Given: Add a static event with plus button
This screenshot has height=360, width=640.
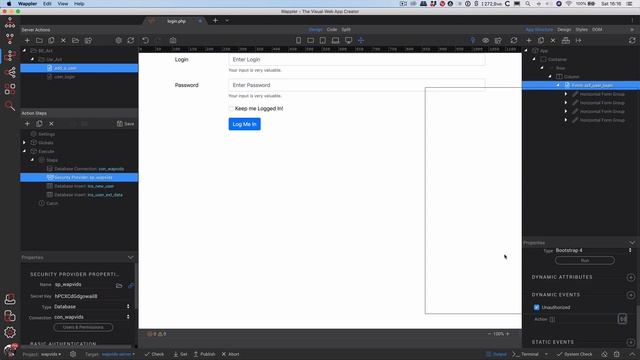Looking at the screenshot, I should tap(631, 342).
